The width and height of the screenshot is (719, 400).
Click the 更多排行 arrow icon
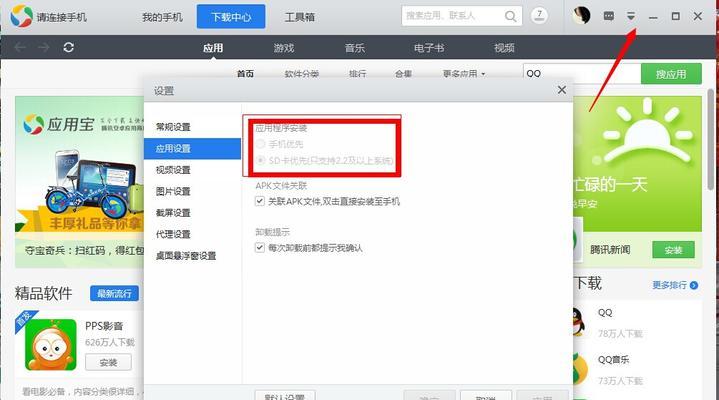[x=694, y=285]
